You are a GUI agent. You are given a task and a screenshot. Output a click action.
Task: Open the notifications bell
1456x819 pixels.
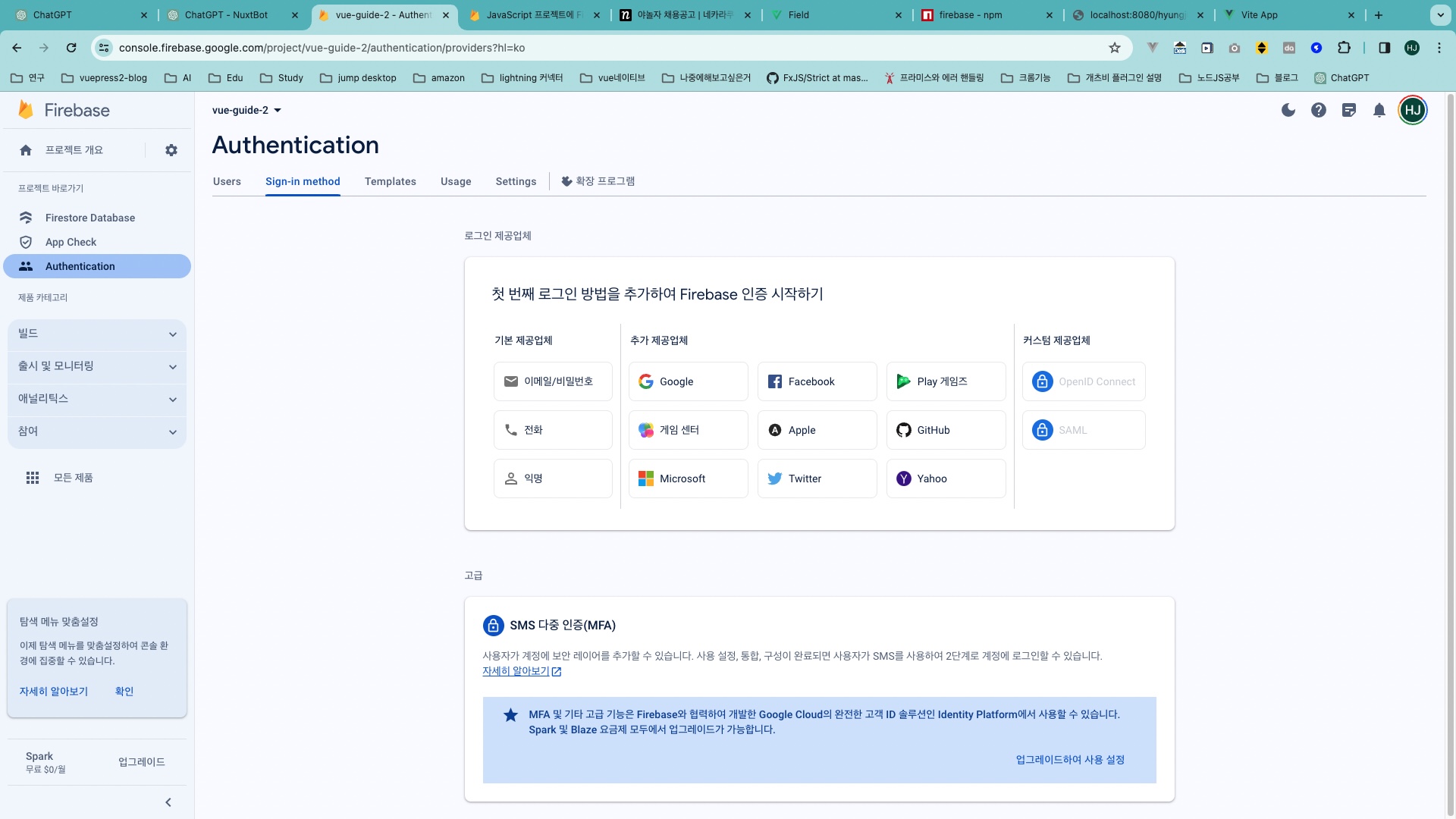1379,110
